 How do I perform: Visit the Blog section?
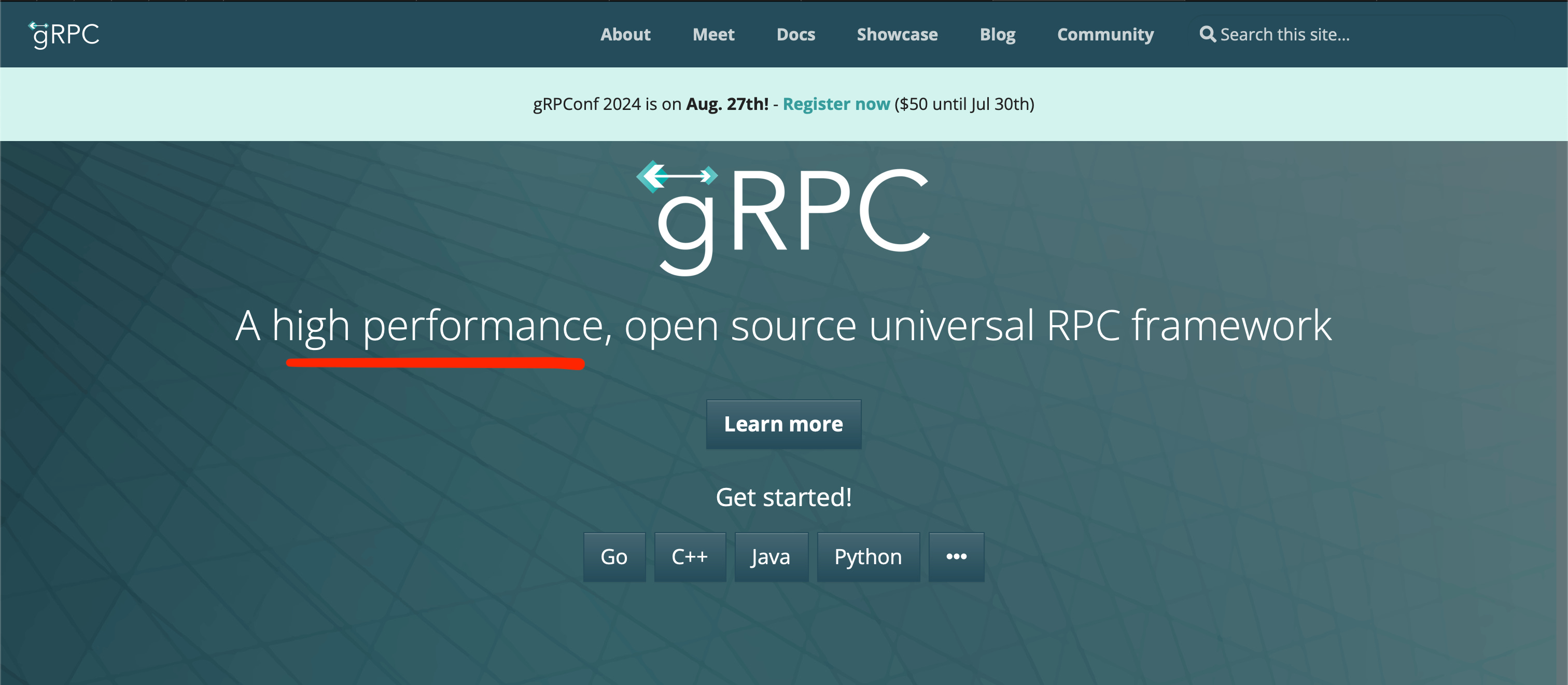tap(997, 35)
